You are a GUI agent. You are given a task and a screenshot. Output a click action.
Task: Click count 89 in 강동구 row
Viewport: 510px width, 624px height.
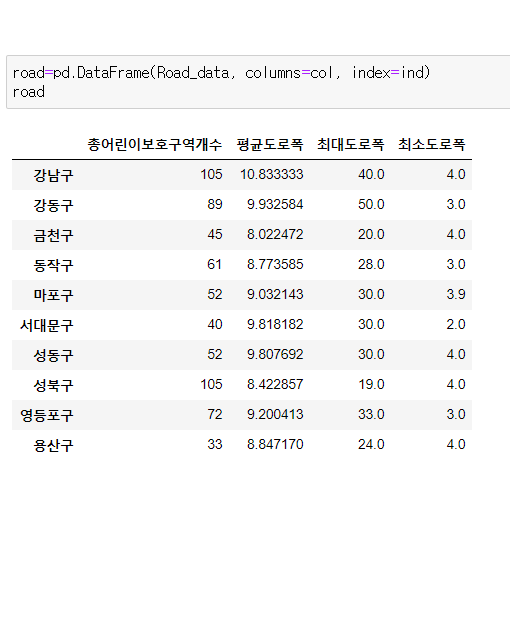[x=215, y=204]
